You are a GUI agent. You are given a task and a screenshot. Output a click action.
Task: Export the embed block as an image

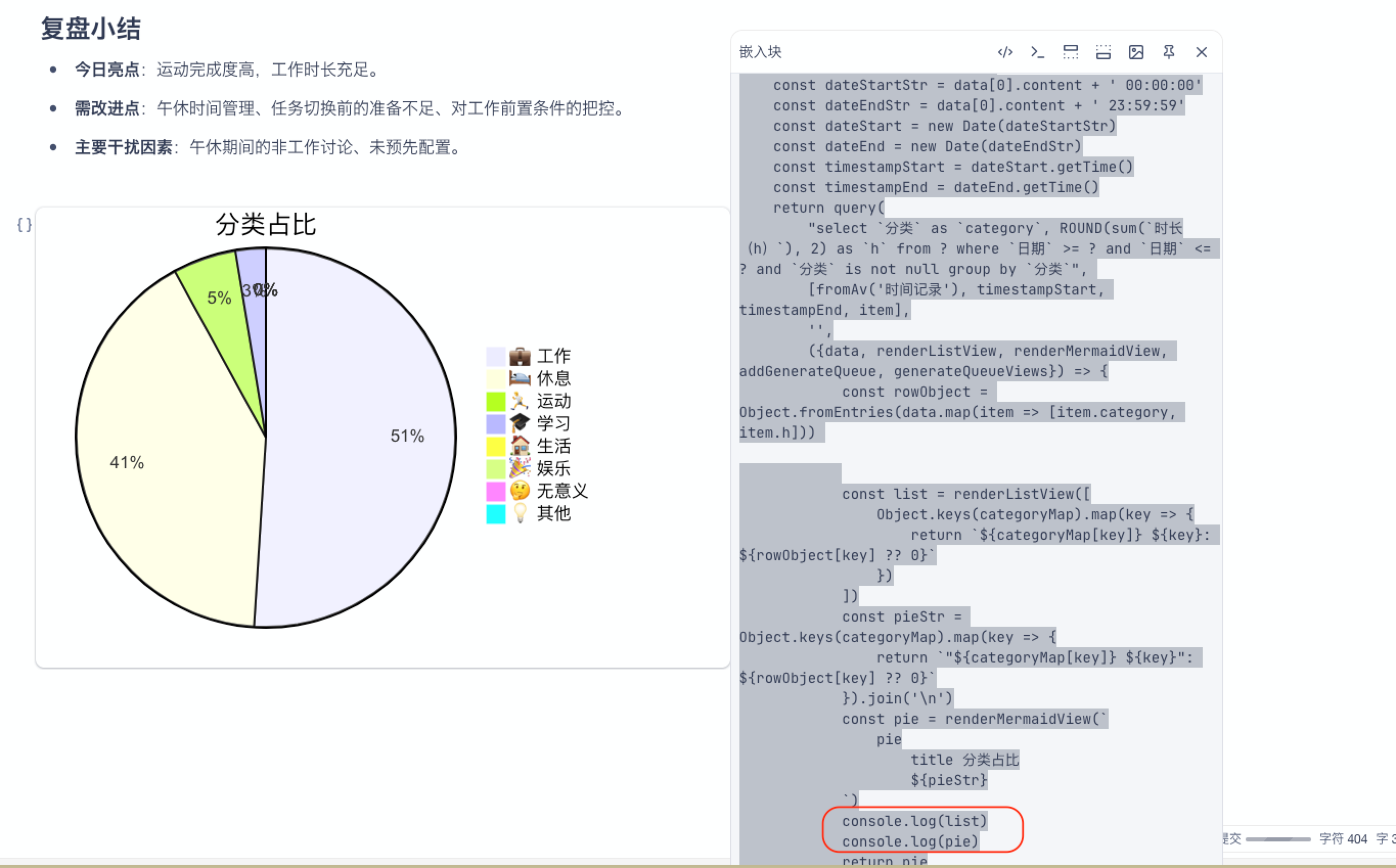tap(1135, 52)
